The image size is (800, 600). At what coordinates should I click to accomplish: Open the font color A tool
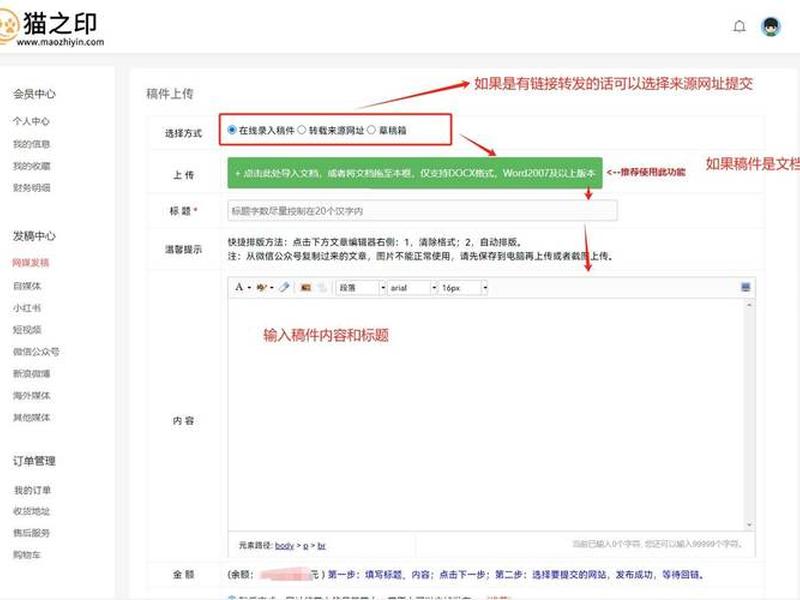point(239,287)
